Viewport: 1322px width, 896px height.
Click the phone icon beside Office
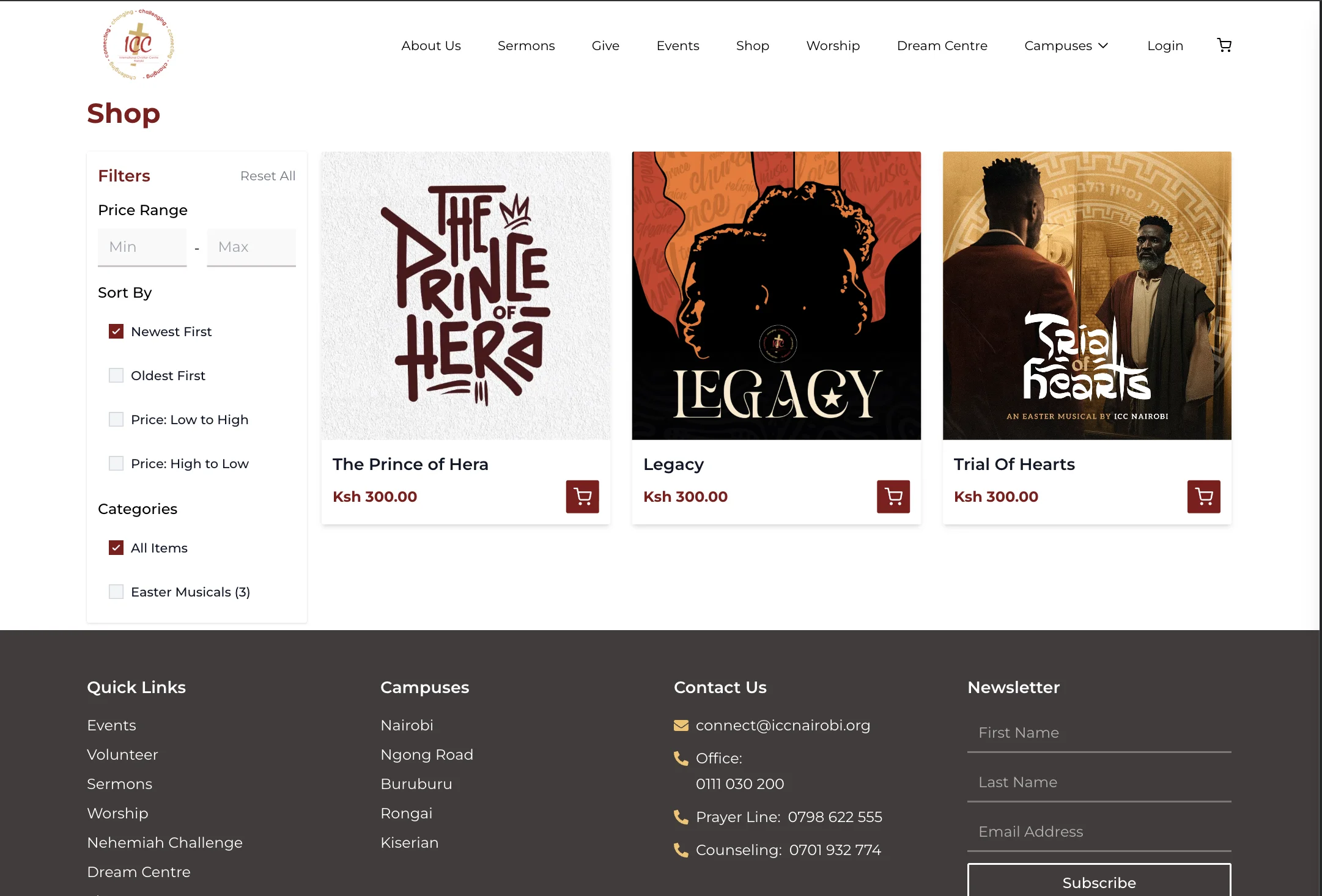[681, 758]
